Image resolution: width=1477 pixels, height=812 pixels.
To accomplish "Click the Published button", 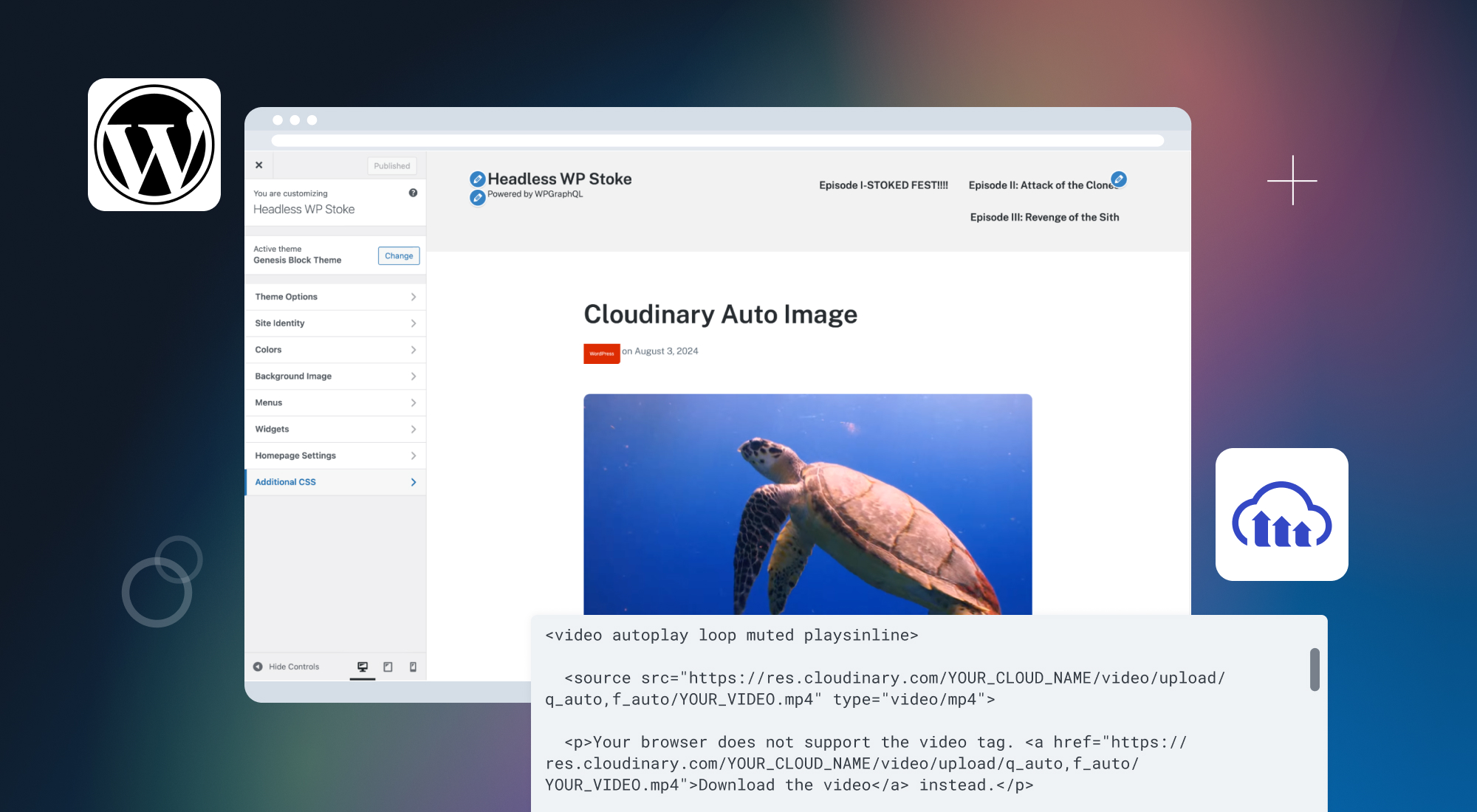I will 391,165.
